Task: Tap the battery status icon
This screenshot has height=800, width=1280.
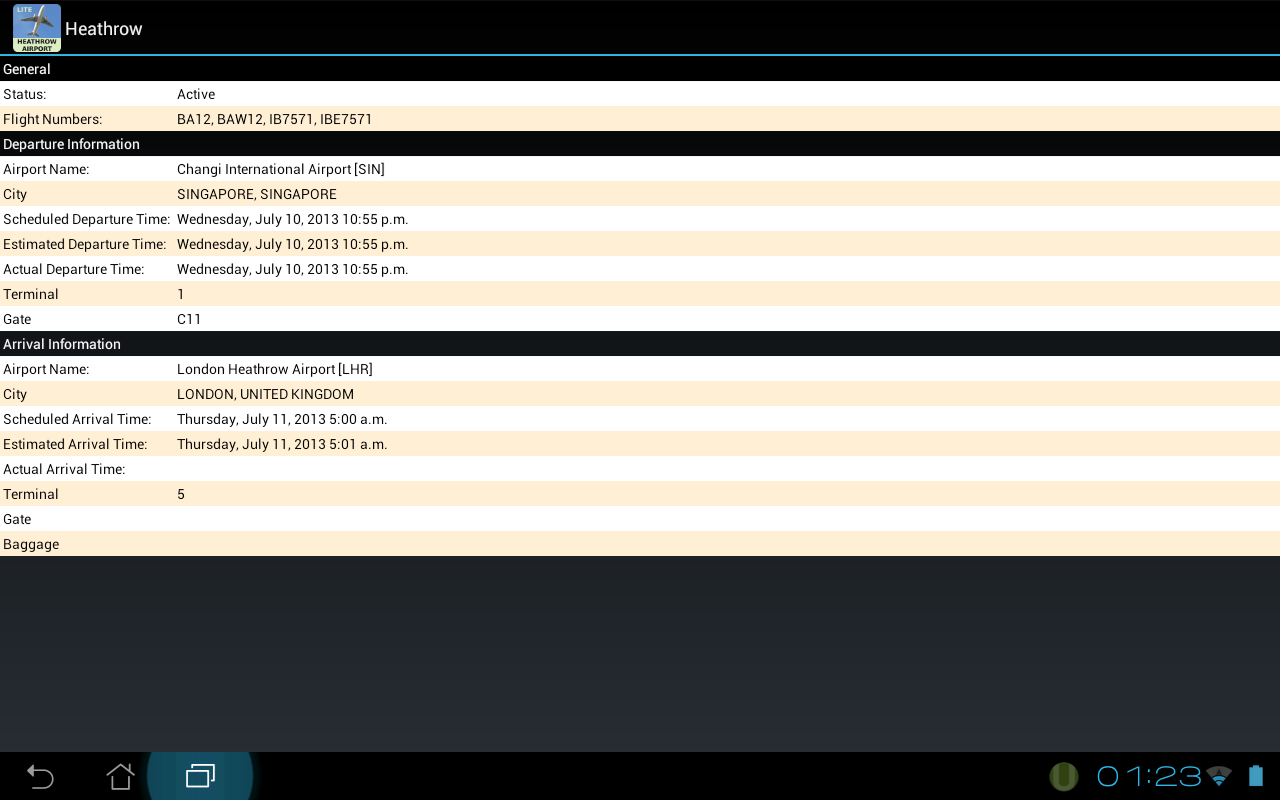Action: (x=1256, y=776)
